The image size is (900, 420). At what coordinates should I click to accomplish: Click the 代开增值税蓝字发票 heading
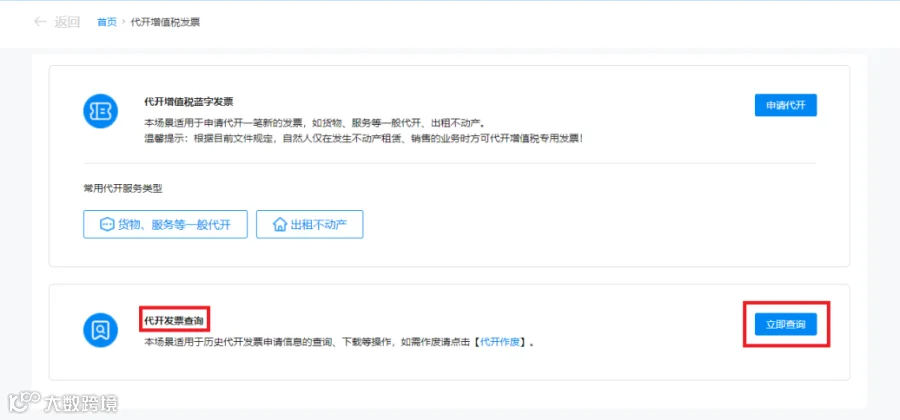189,102
